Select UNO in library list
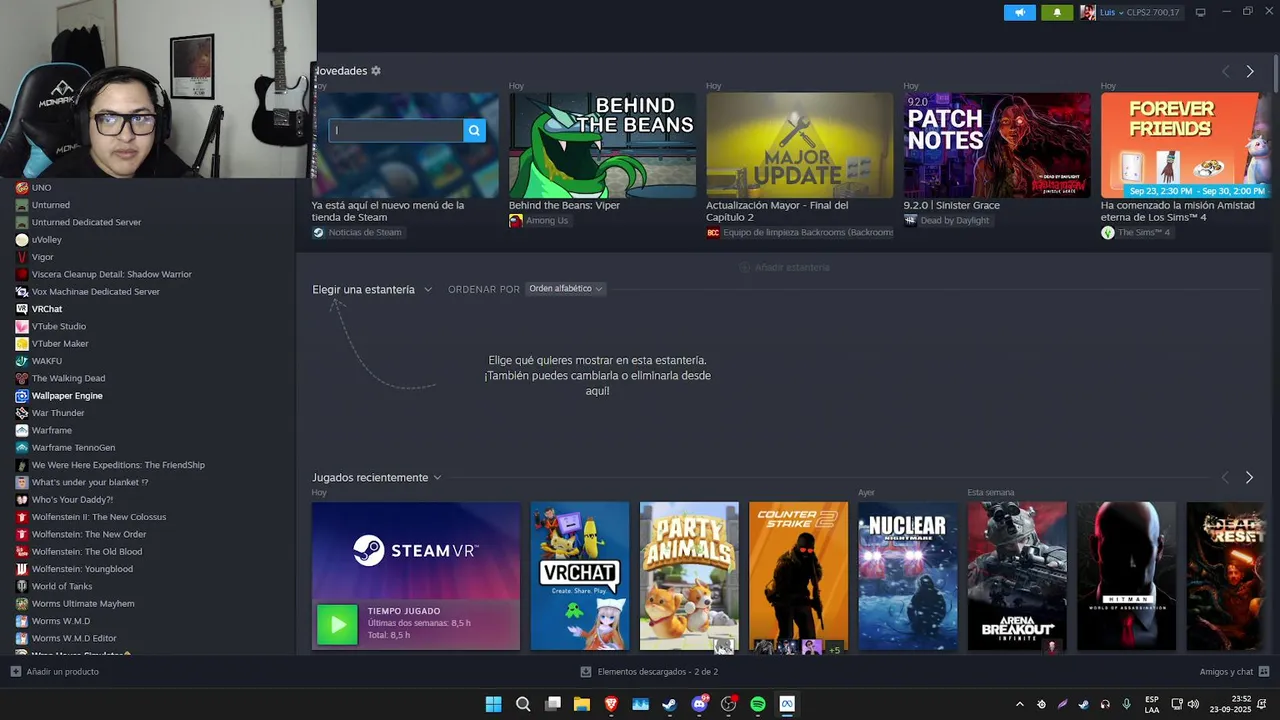 (x=41, y=187)
